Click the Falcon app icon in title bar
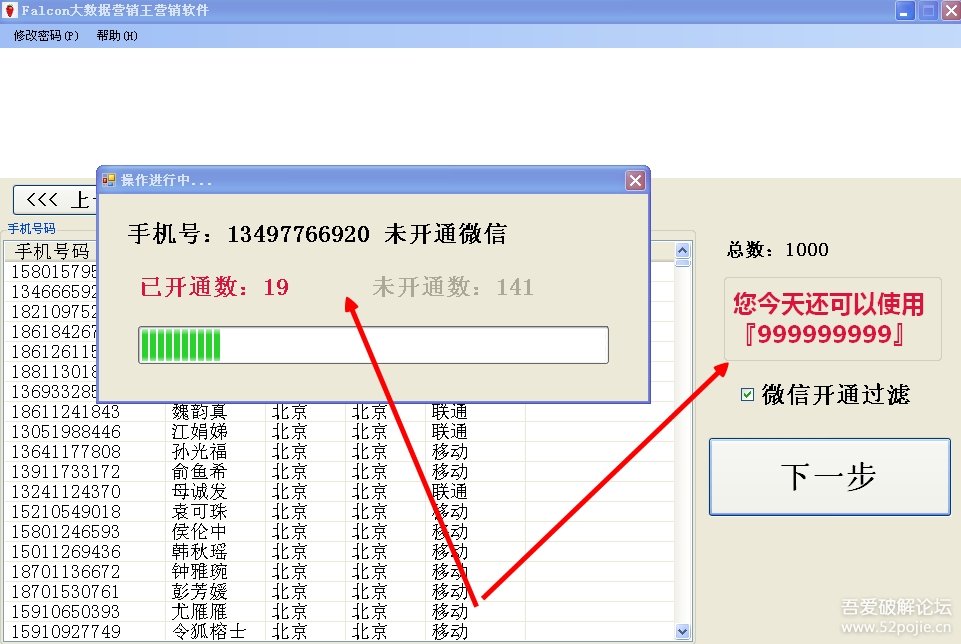 9,10
